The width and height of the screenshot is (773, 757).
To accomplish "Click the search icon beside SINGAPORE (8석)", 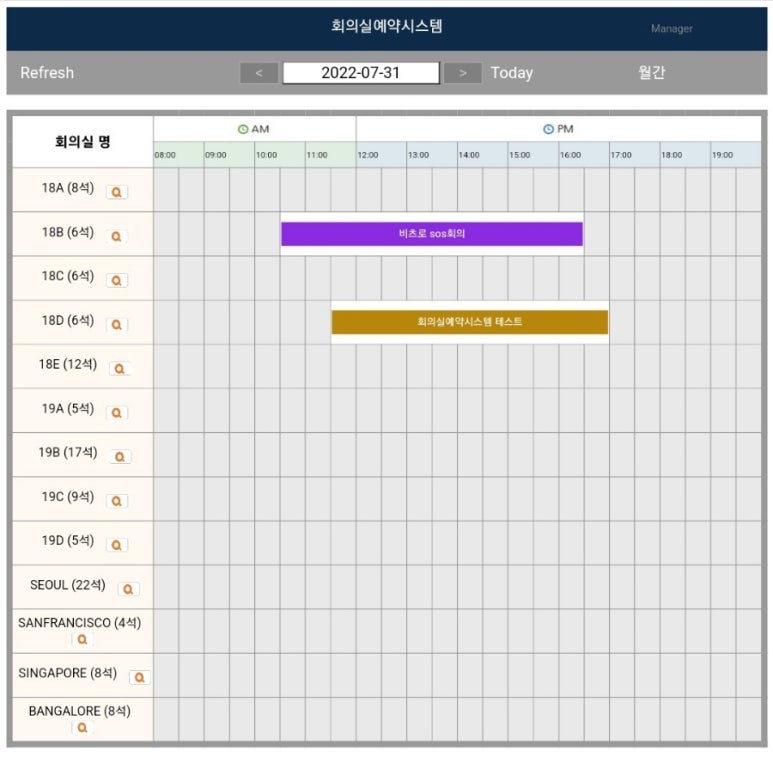I will pyautogui.click(x=140, y=677).
